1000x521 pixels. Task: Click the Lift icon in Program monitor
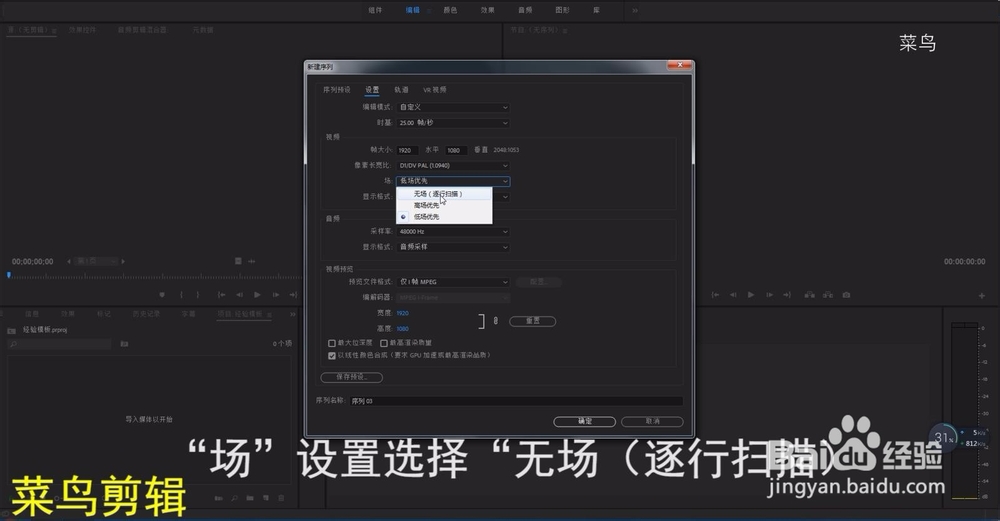coord(809,295)
